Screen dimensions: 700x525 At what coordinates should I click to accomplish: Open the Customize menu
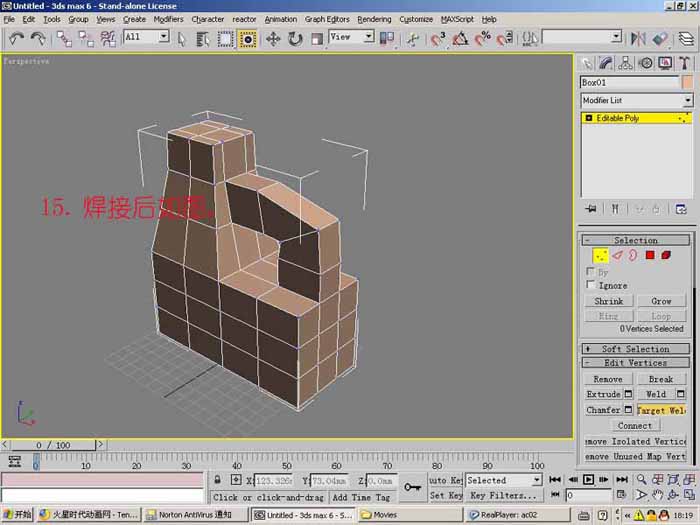416,19
